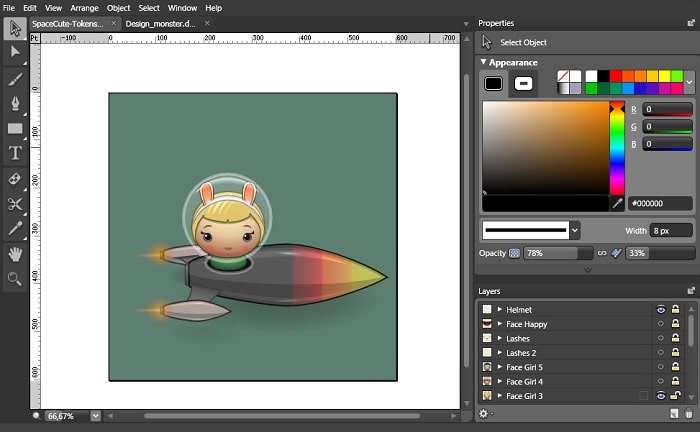Select the Pen tool
This screenshot has height=432, width=700.
point(15,104)
